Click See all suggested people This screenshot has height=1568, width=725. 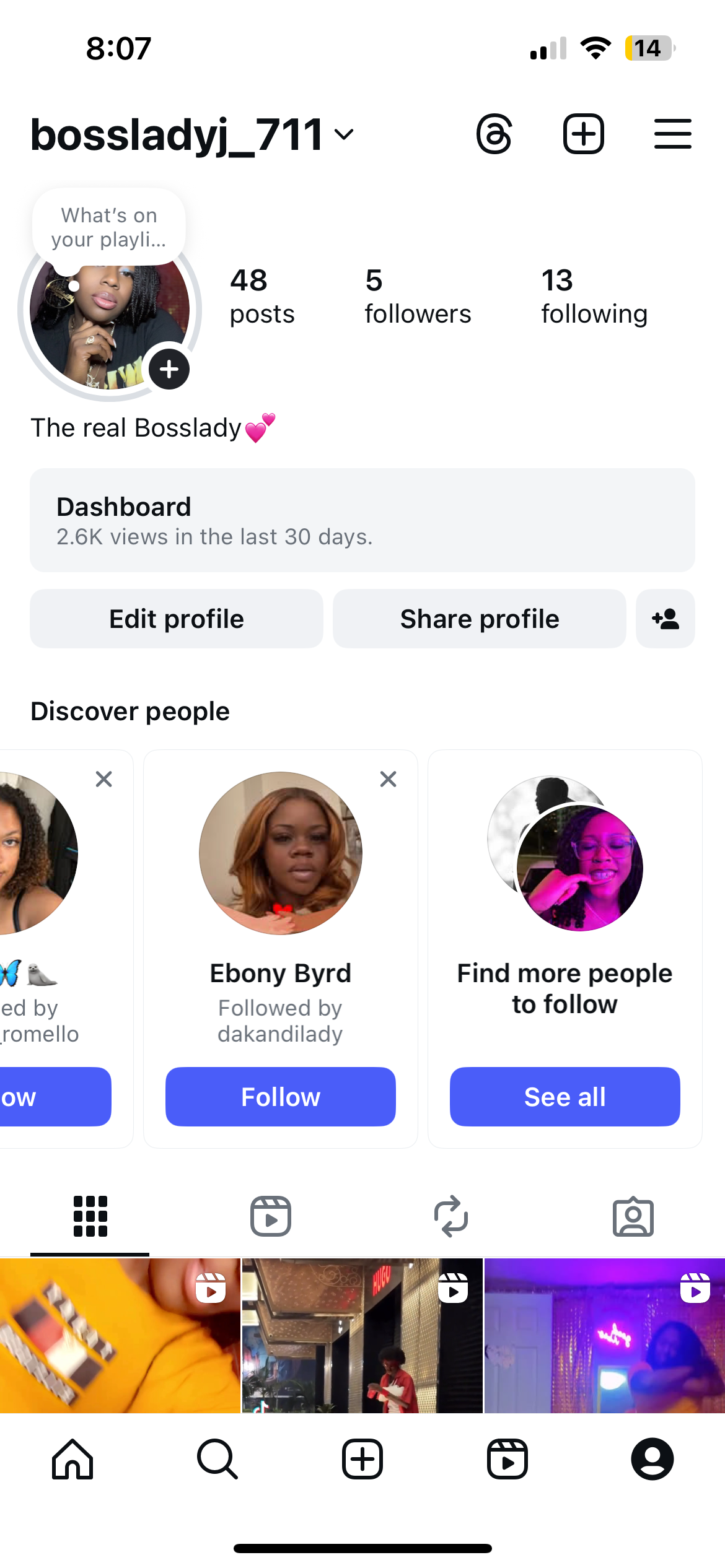click(x=565, y=1097)
